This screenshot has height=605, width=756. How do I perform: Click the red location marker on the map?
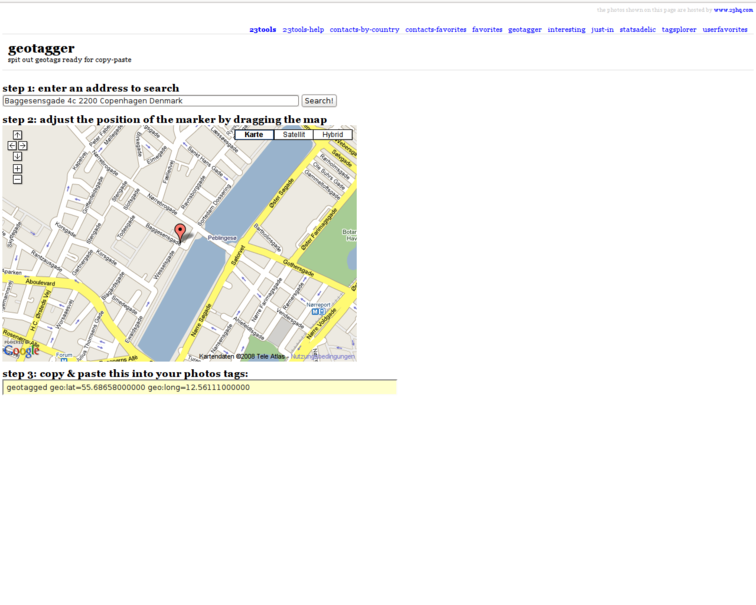(x=180, y=233)
